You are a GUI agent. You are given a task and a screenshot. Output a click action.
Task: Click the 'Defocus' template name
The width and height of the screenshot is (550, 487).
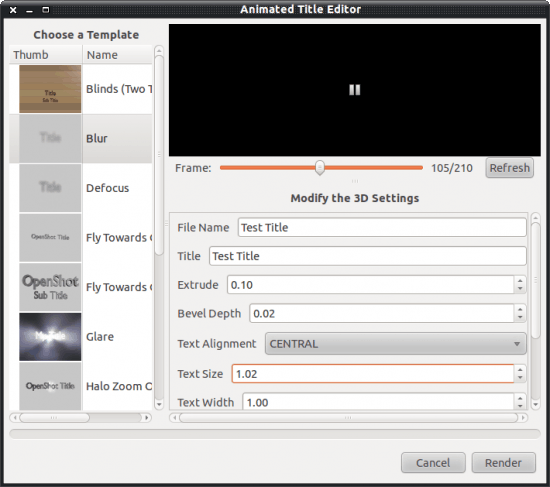click(x=108, y=188)
